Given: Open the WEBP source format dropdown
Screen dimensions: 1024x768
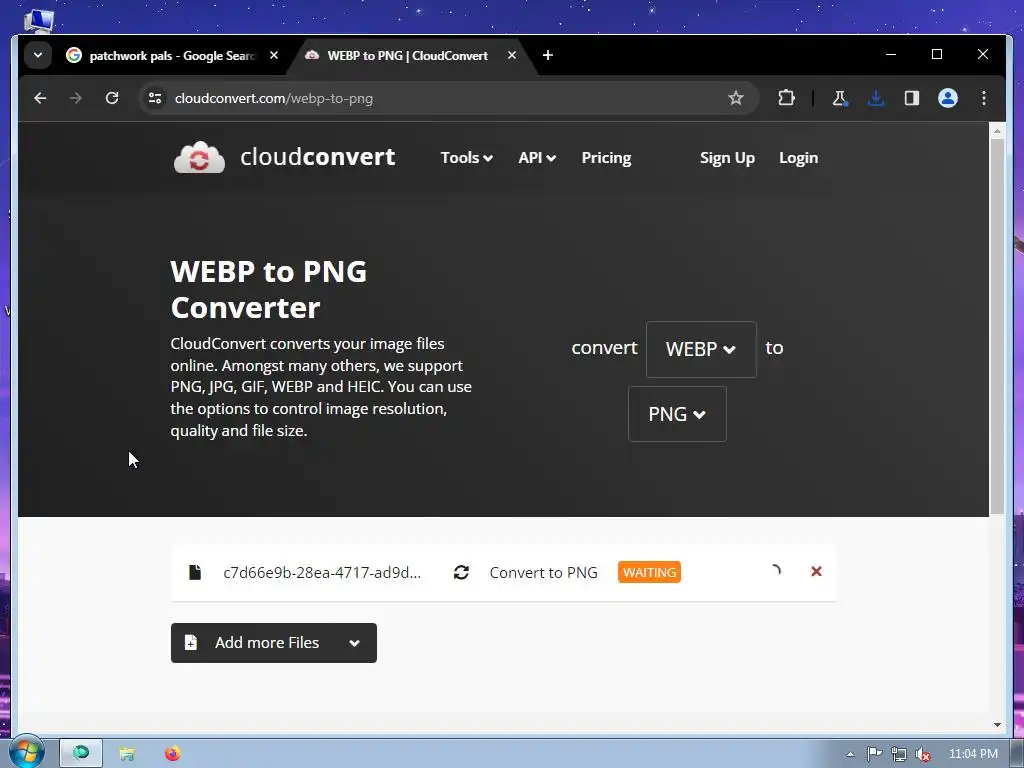Looking at the screenshot, I should tap(701, 349).
